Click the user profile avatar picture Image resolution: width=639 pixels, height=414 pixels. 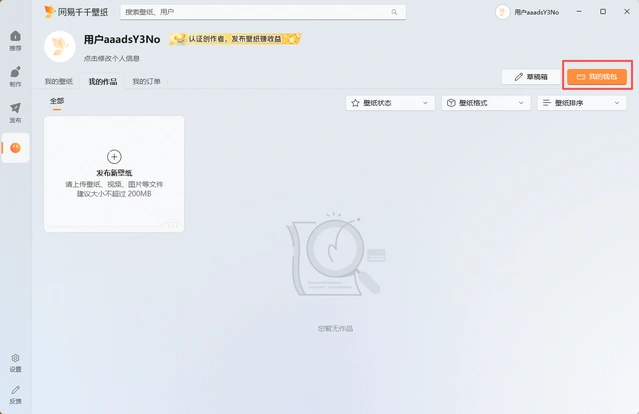pyautogui.click(x=62, y=45)
